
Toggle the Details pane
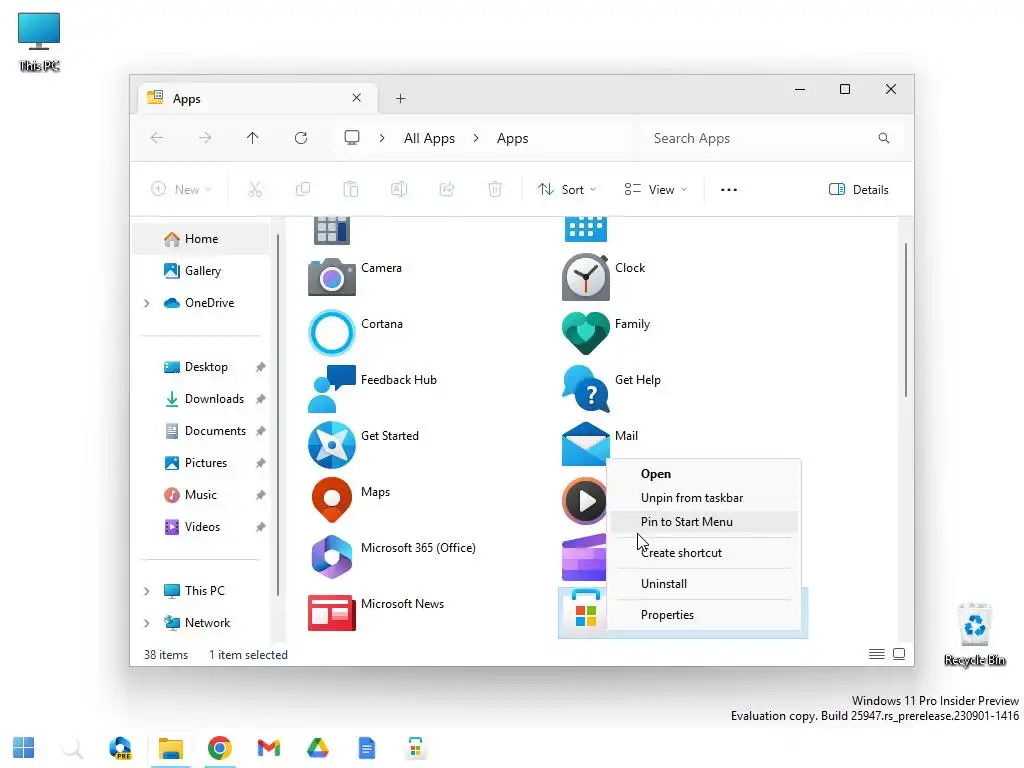858,189
